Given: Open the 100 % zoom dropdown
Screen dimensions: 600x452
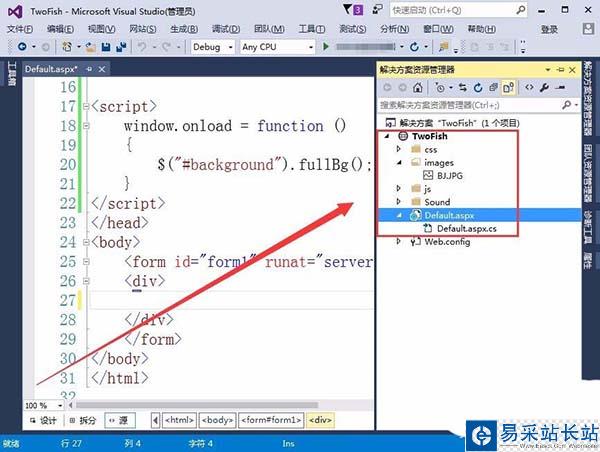Looking at the screenshot, I should coord(60,405).
